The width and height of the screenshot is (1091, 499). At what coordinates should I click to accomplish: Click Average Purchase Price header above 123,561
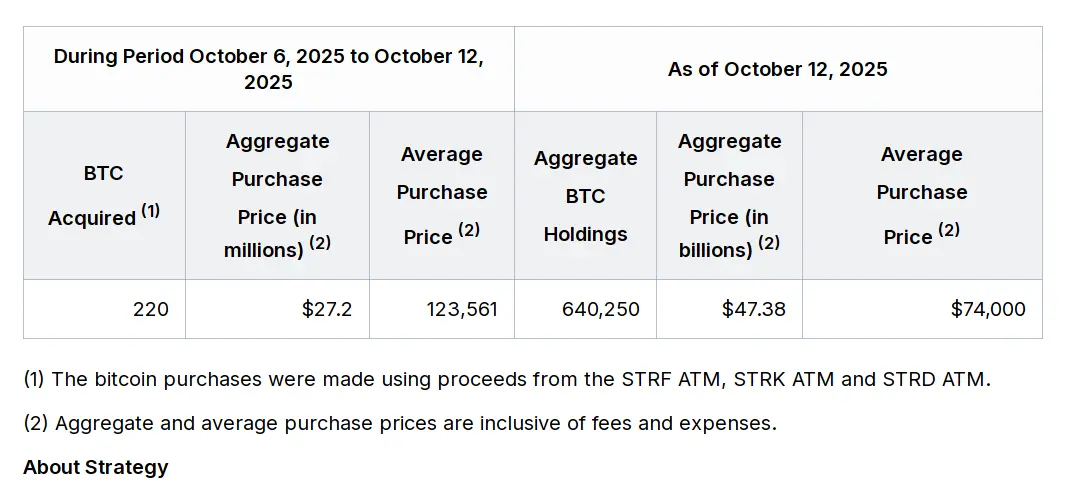click(441, 195)
